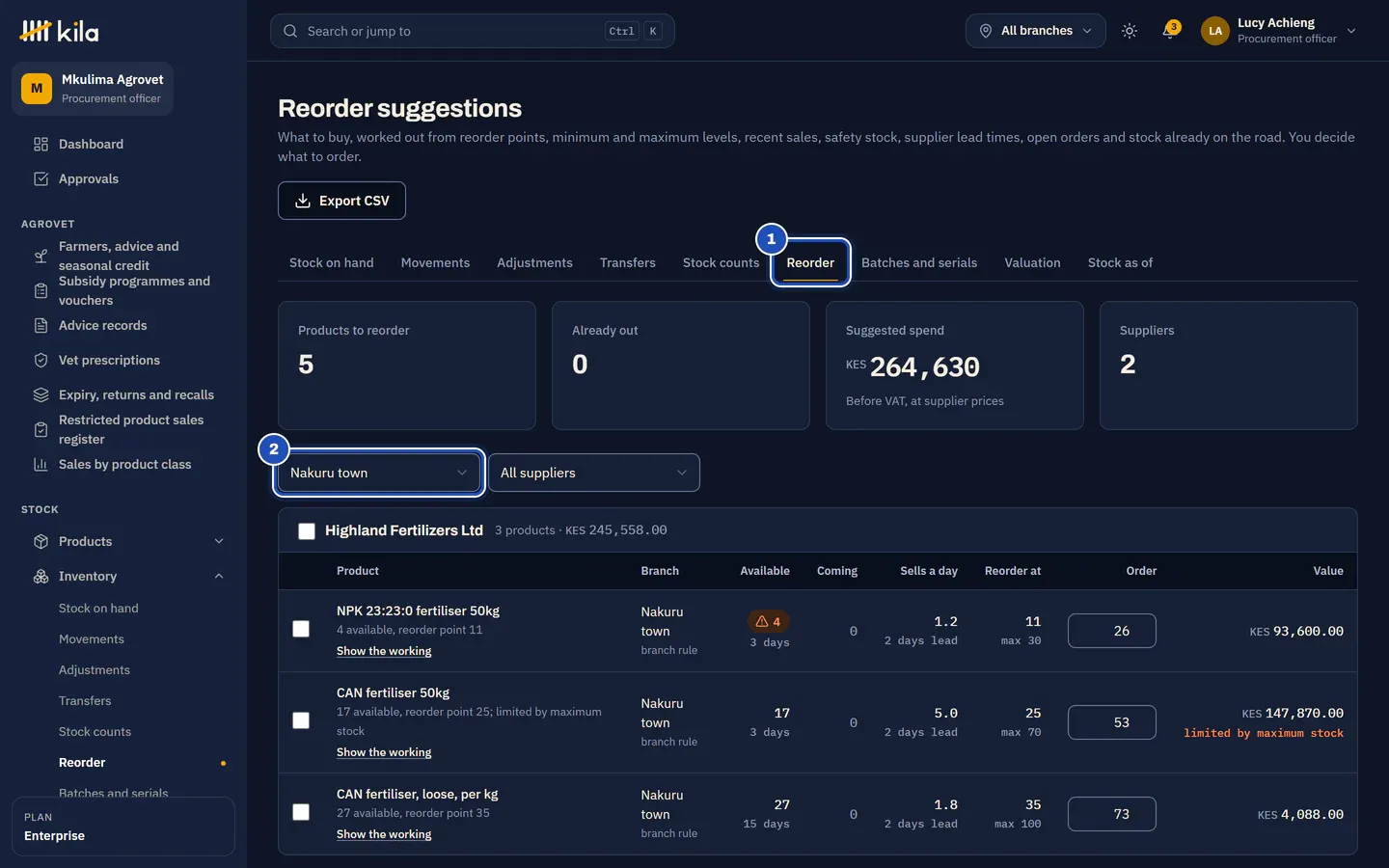The height and width of the screenshot is (868, 1389).
Task: Click the Advice records document icon
Action: (x=41, y=326)
